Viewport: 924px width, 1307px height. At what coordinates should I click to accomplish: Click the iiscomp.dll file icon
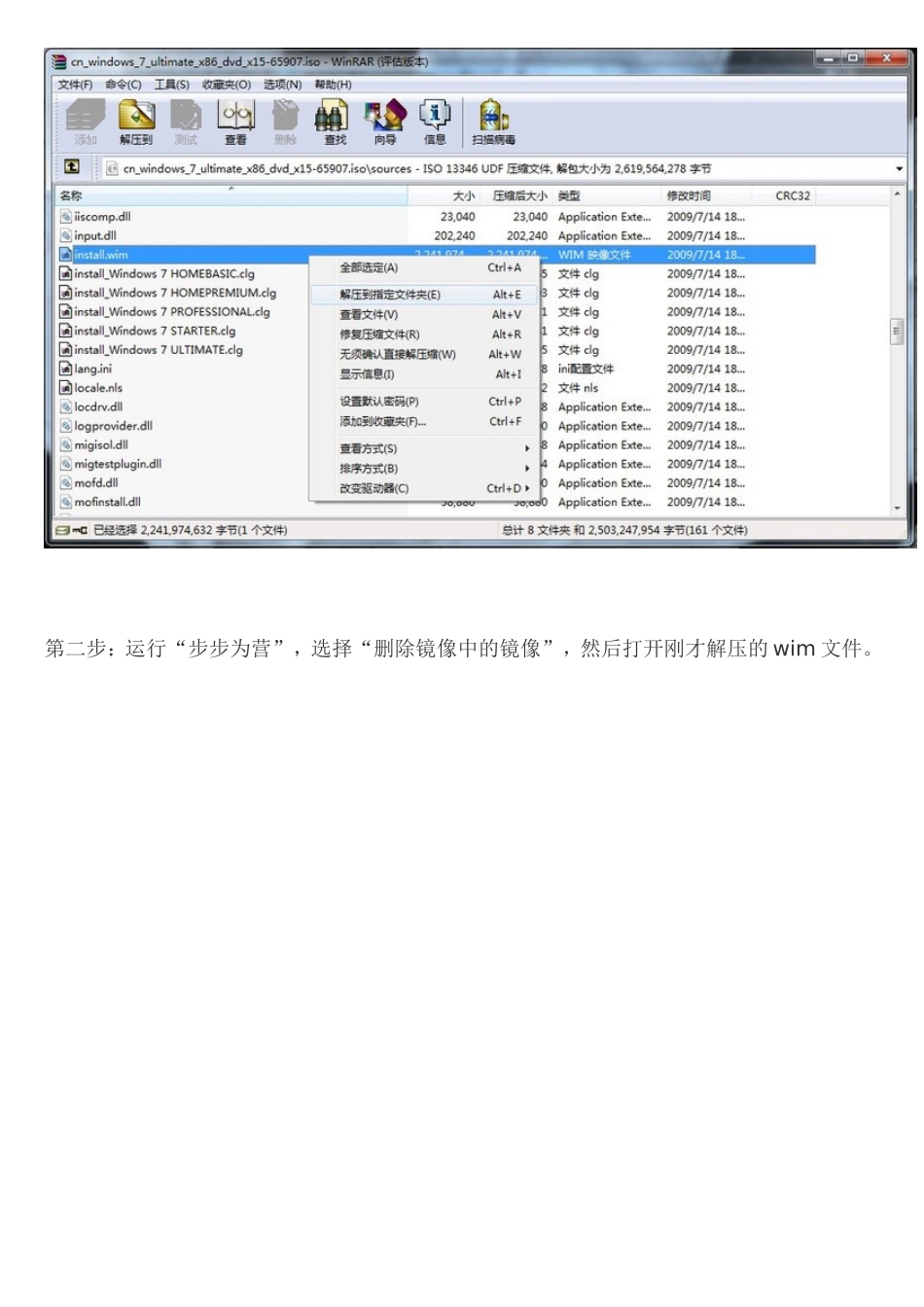pyautogui.click(x=66, y=217)
